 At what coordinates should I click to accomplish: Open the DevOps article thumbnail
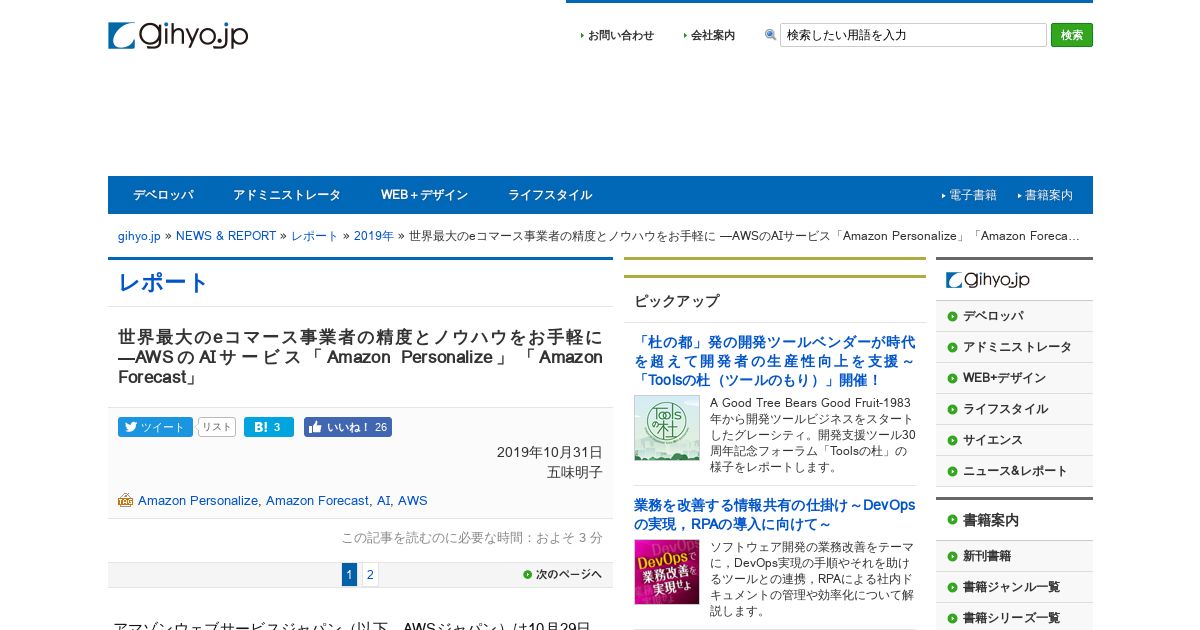[667, 572]
